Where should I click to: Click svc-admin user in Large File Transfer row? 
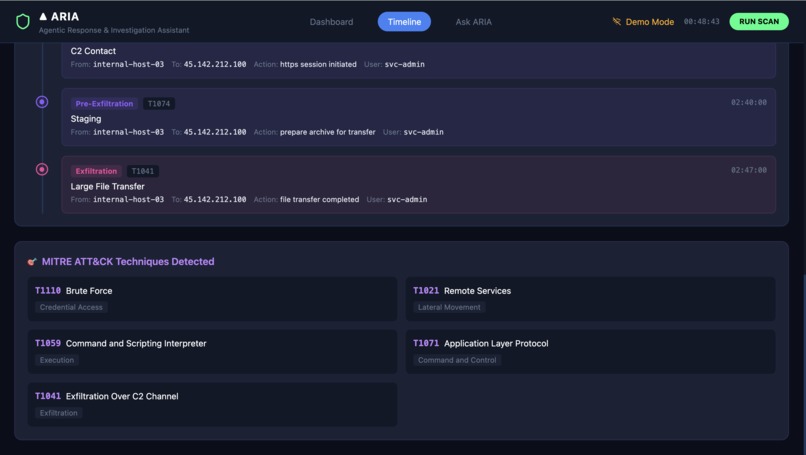point(407,199)
